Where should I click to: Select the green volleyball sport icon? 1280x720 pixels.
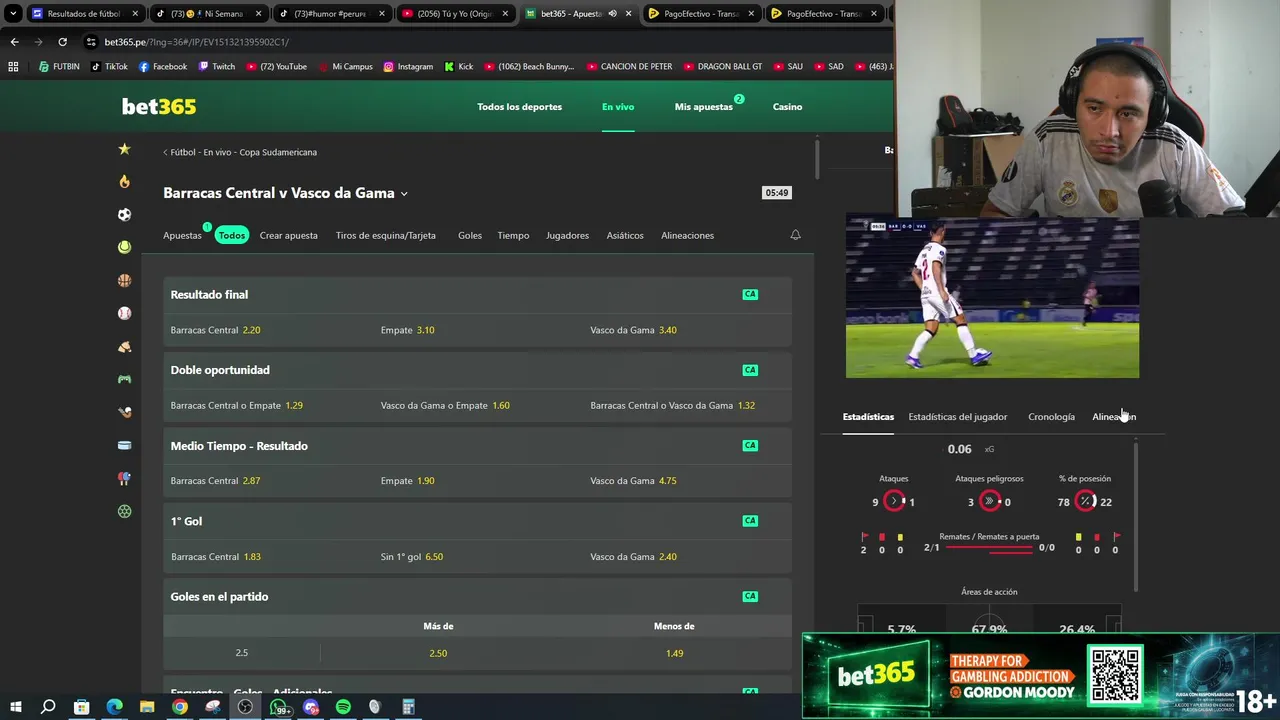click(124, 511)
